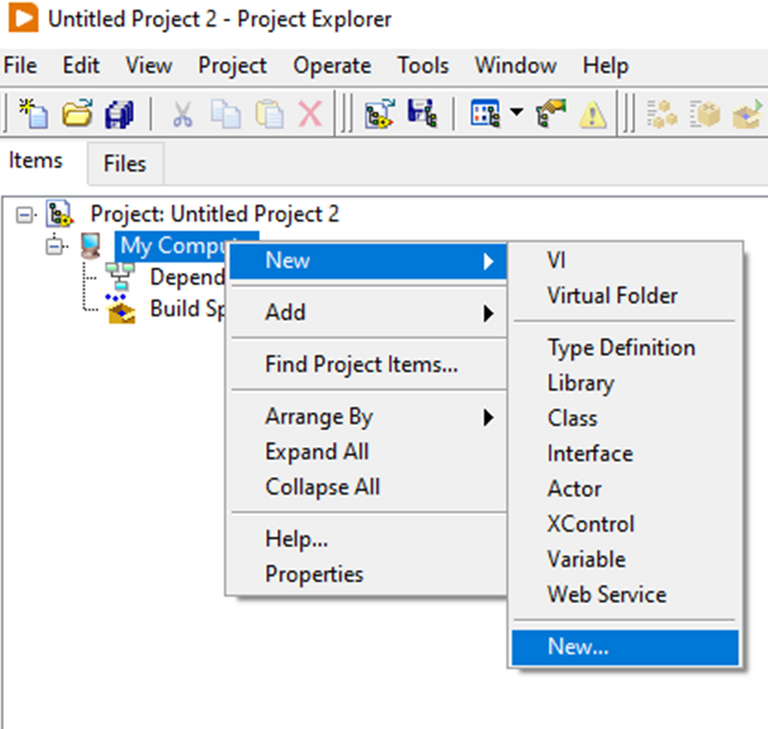Click the Run build box icon
The image size is (768, 729).
tap(747, 114)
